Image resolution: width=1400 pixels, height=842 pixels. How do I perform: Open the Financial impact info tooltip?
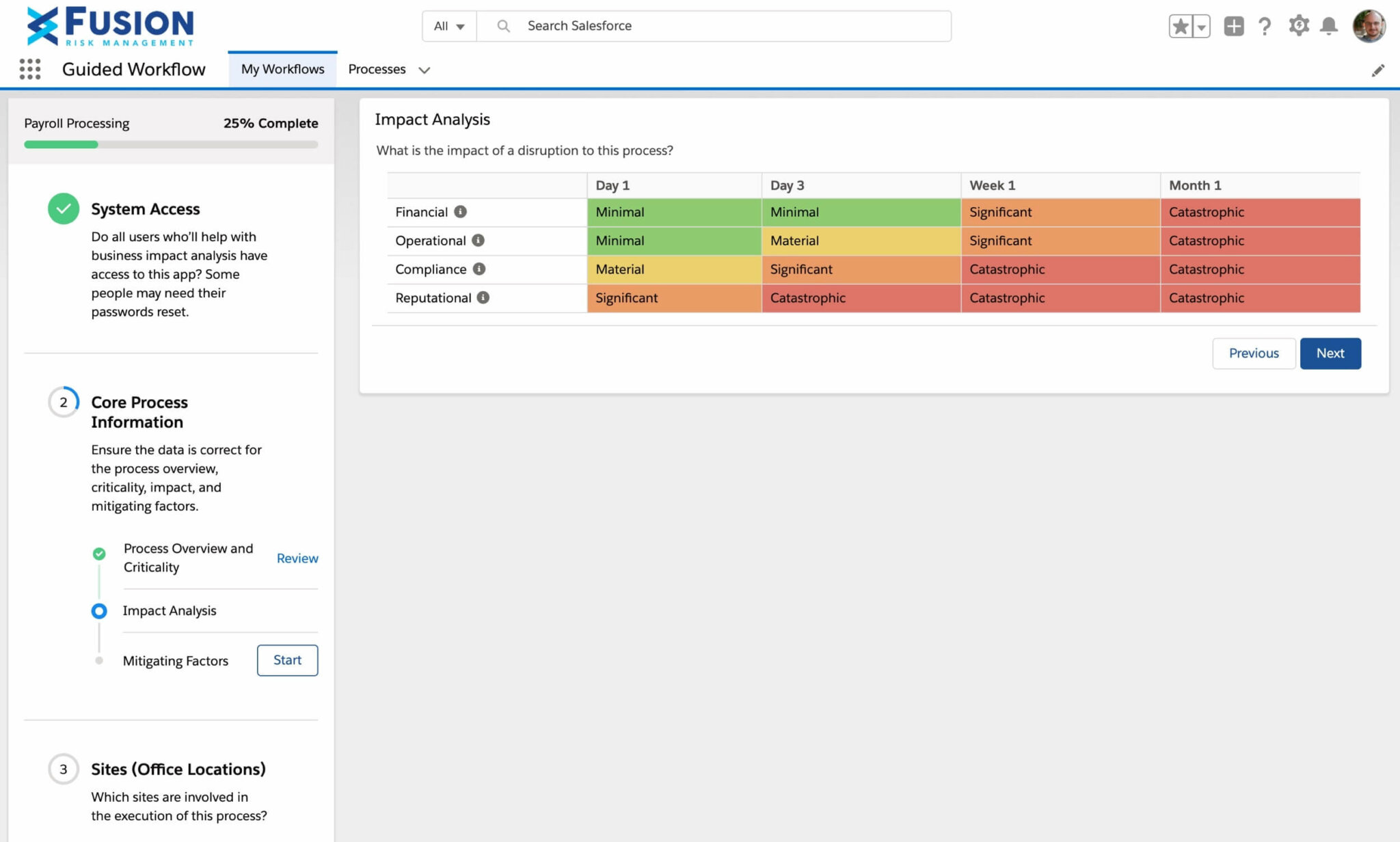(462, 212)
